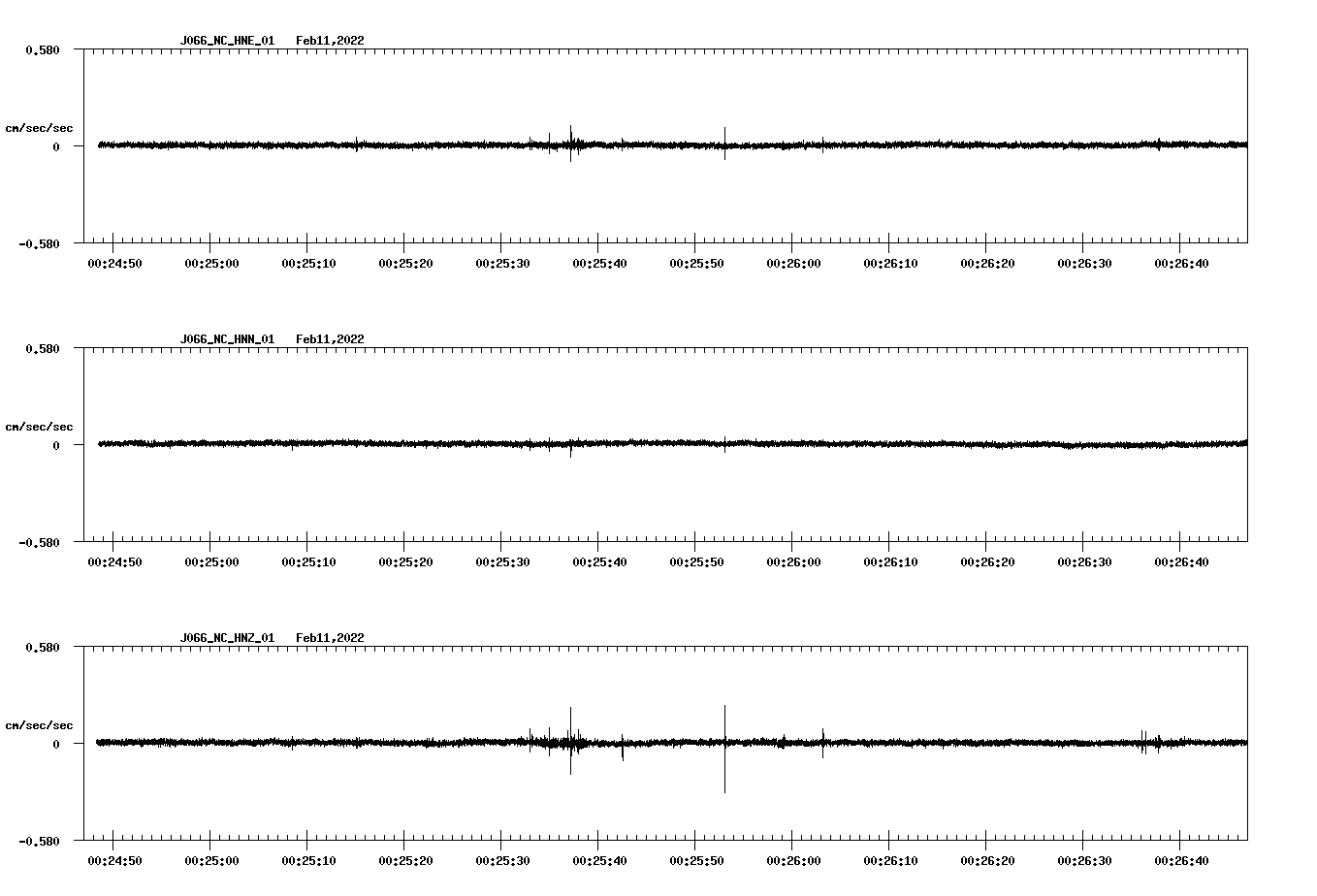Screen dimensions: 1317x896
Task: Click the largest spike near 00:25:53 on the HNZ trace
Action: pos(724,749)
